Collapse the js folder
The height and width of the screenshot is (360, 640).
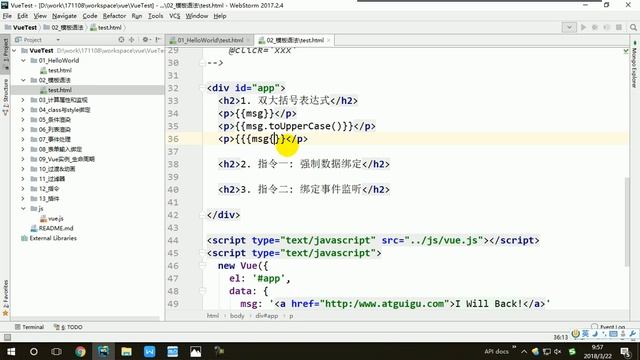tap(23, 209)
